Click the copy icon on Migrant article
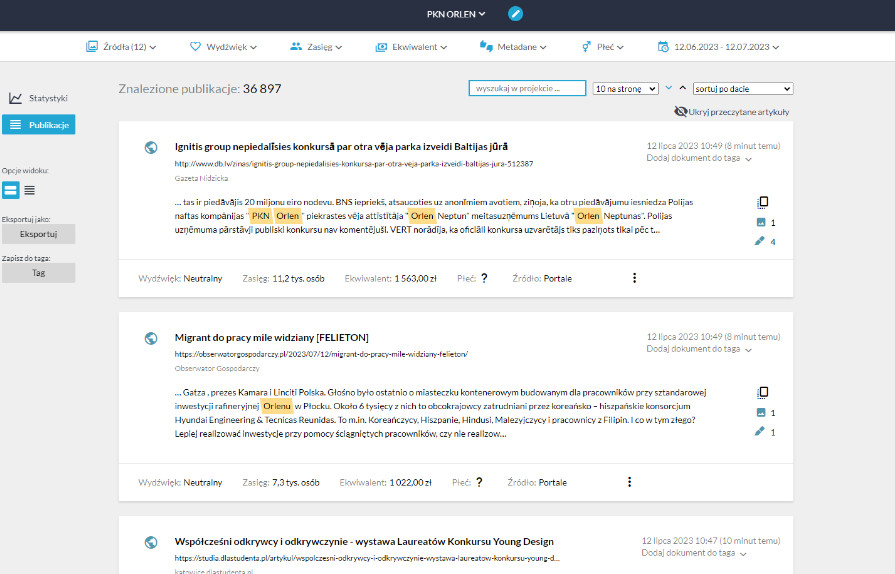This screenshot has width=895, height=574. click(763, 393)
